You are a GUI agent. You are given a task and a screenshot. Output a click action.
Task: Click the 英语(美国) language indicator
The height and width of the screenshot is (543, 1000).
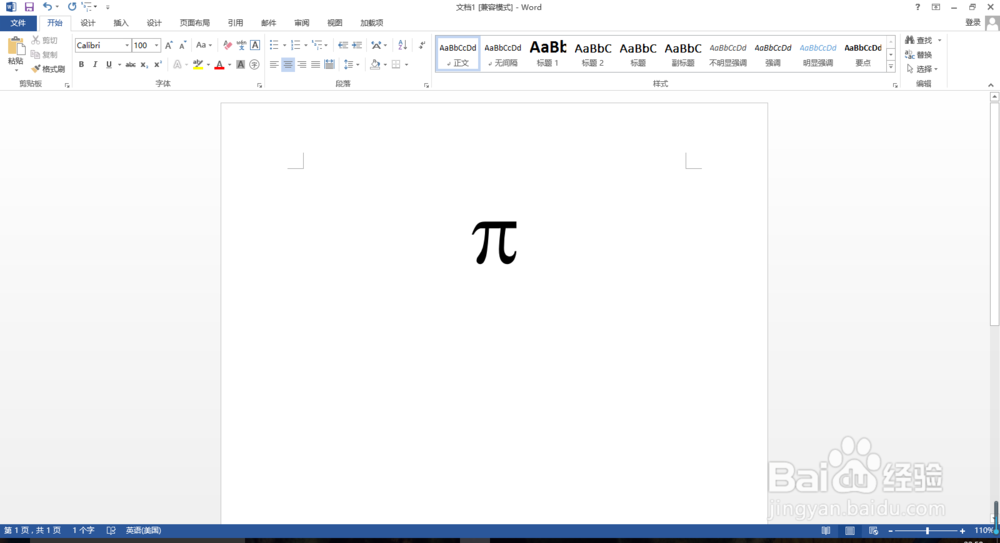[143, 531]
